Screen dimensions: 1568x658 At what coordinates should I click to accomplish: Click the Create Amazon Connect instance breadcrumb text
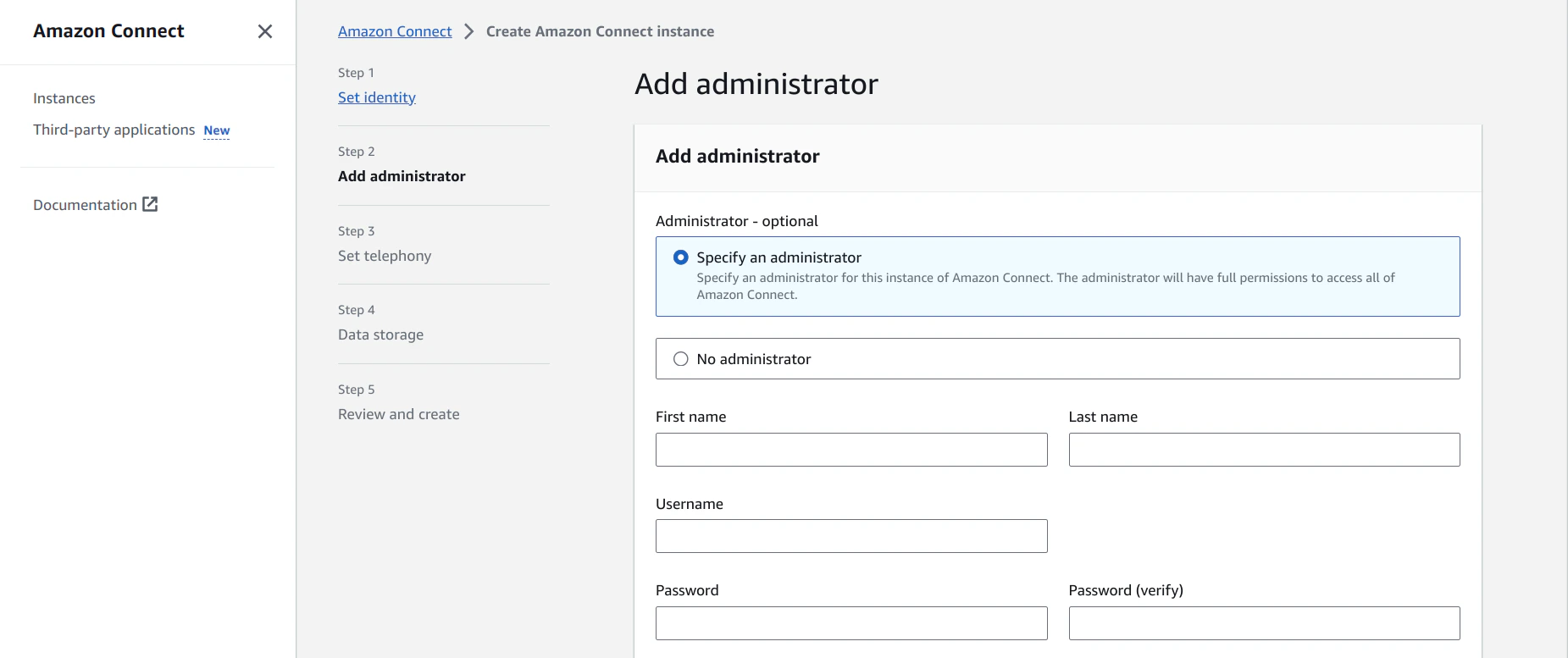tap(600, 31)
